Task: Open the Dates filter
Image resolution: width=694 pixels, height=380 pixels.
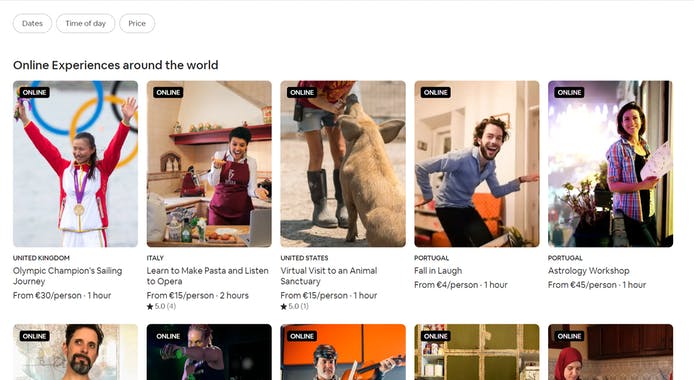Action: click(32, 23)
